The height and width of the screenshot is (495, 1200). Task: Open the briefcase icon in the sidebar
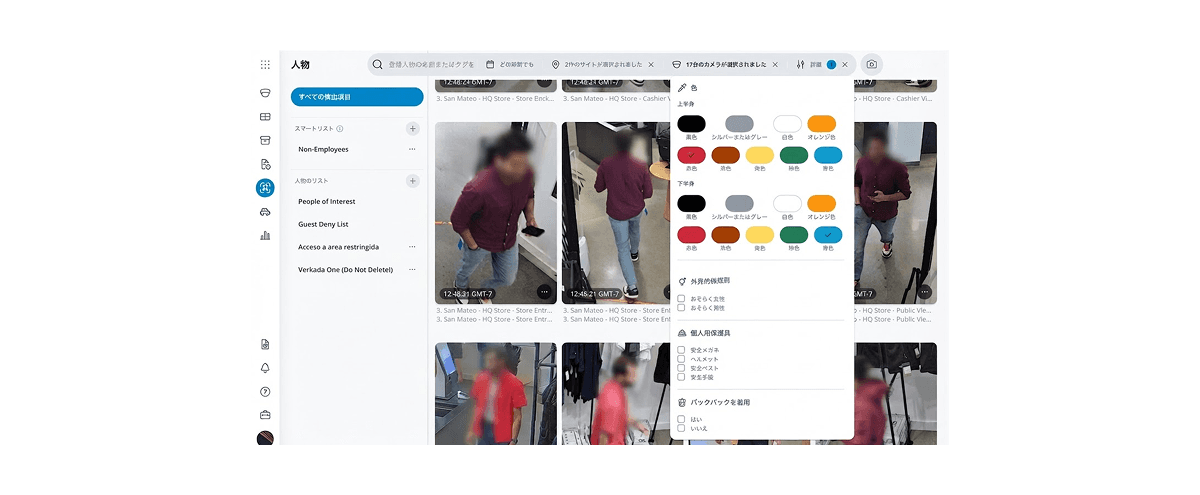(x=265, y=415)
